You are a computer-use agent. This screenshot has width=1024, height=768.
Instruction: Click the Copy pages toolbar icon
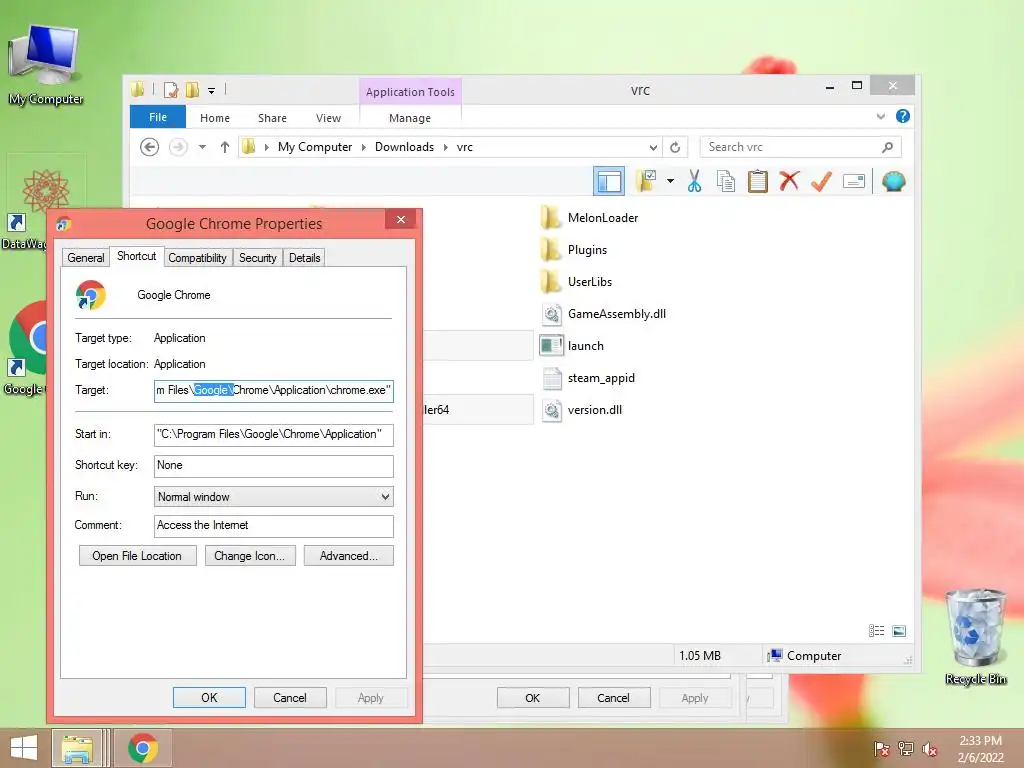tap(726, 182)
